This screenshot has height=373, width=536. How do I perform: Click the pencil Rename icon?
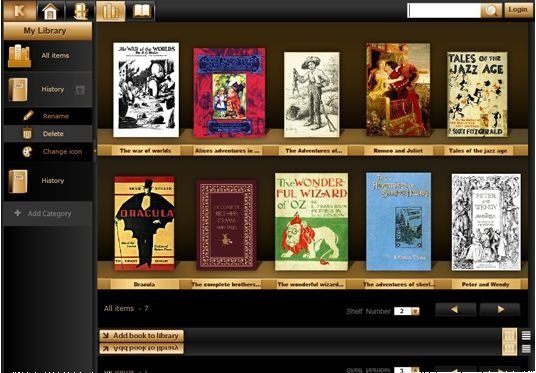pyautogui.click(x=28, y=116)
